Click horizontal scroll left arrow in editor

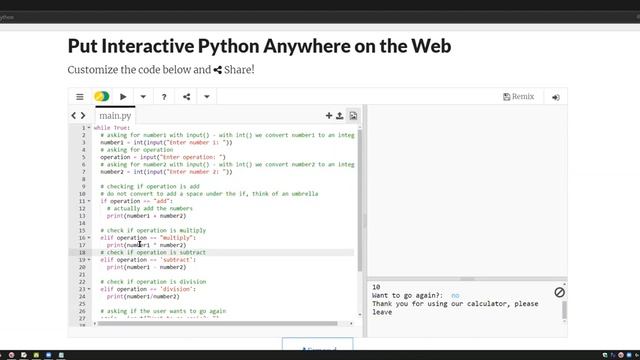click(95, 324)
